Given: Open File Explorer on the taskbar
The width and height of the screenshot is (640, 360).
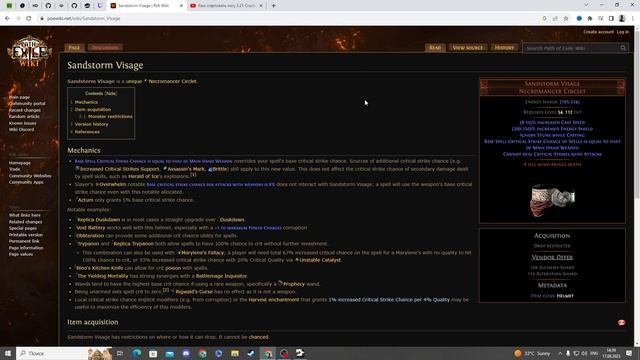Looking at the screenshot, I should click(x=235, y=353).
